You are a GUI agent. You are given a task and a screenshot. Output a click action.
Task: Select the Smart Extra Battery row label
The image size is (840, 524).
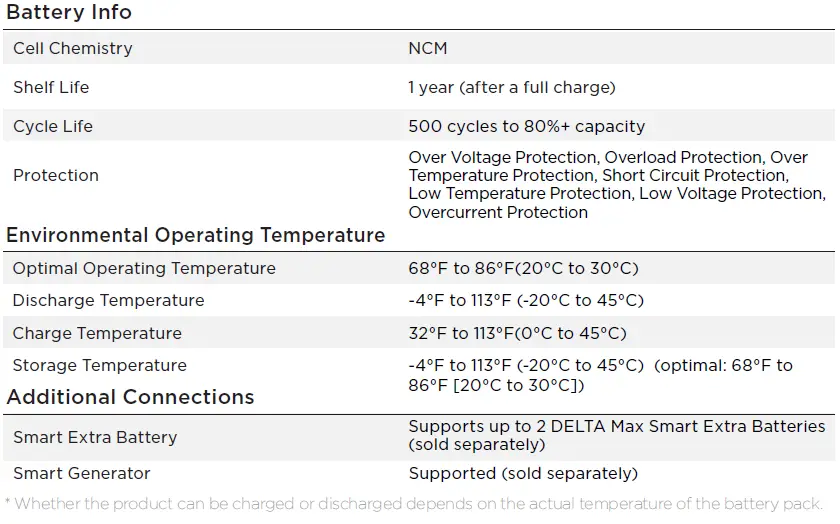[95, 437]
